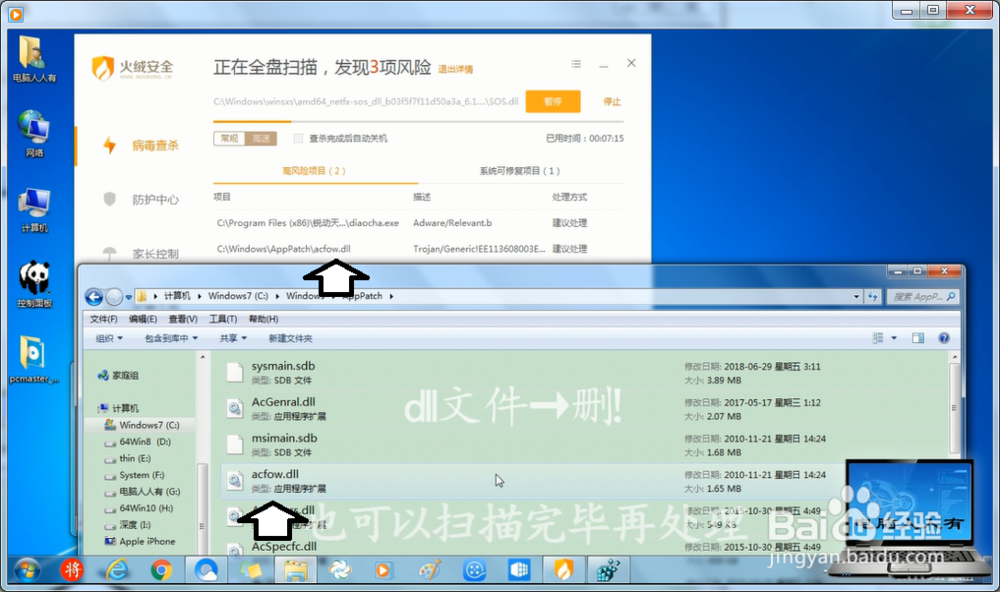Open Google Chrome from the taskbar
The image size is (1000, 592).
coord(161,570)
